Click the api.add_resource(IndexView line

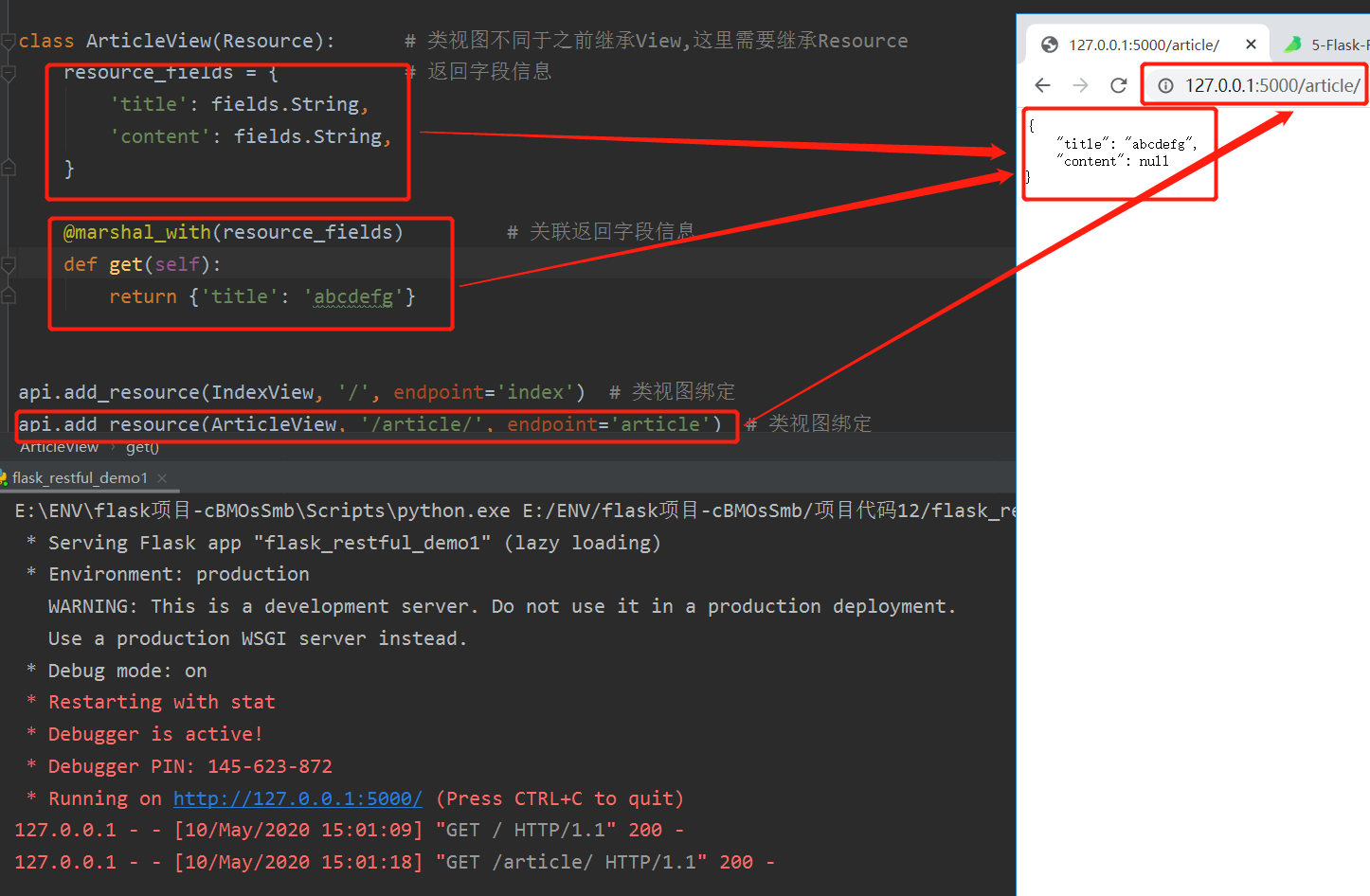[x=302, y=392]
